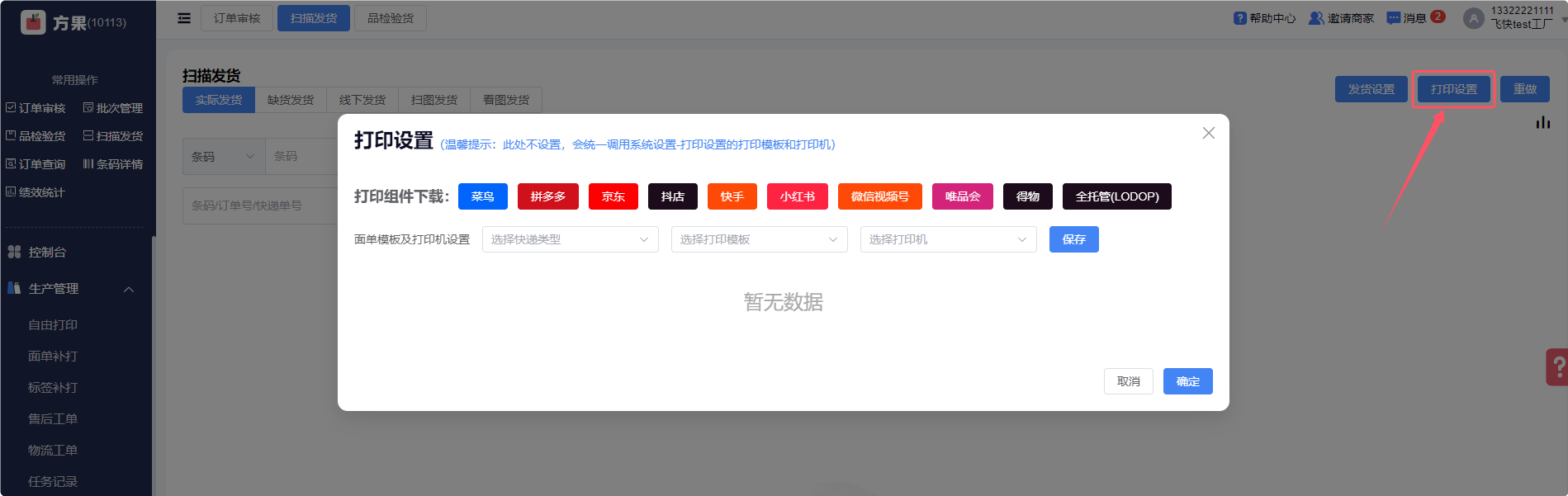The width and height of the screenshot is (1568, 496).
Task: Click the 控制台 dashboard icon
Action: point(14,252)
